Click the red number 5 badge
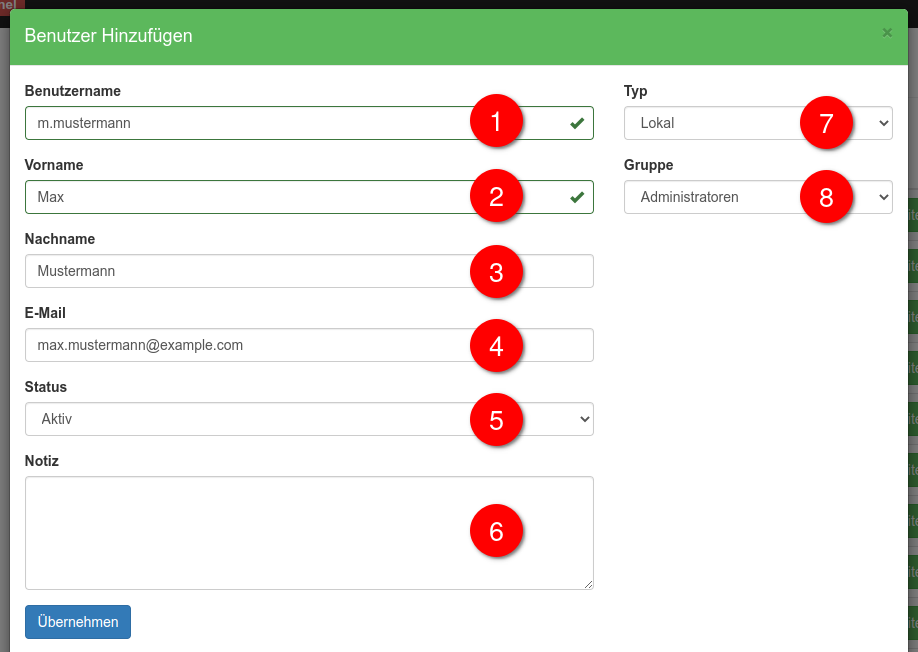The height and width of the screenshot is (652, 918). tap(496, 419)
